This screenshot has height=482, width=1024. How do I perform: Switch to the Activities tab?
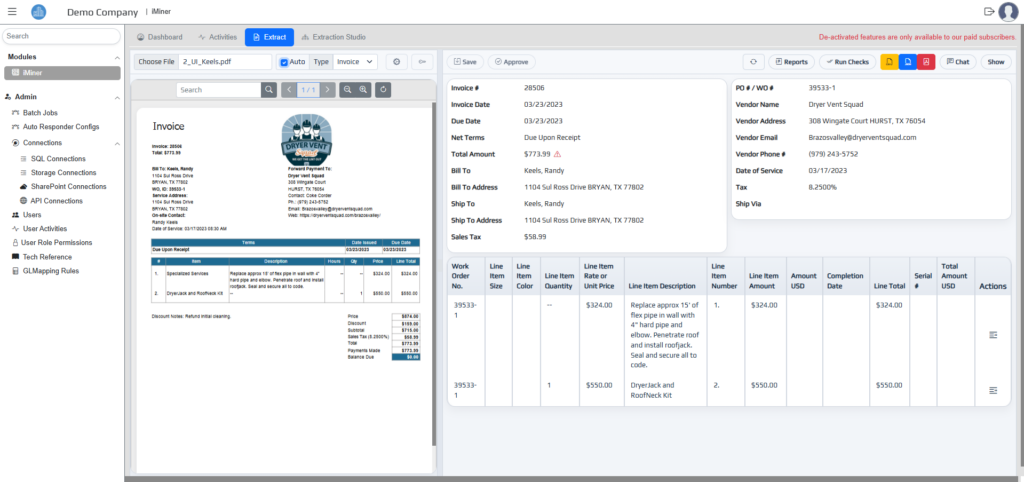(217, 37)
